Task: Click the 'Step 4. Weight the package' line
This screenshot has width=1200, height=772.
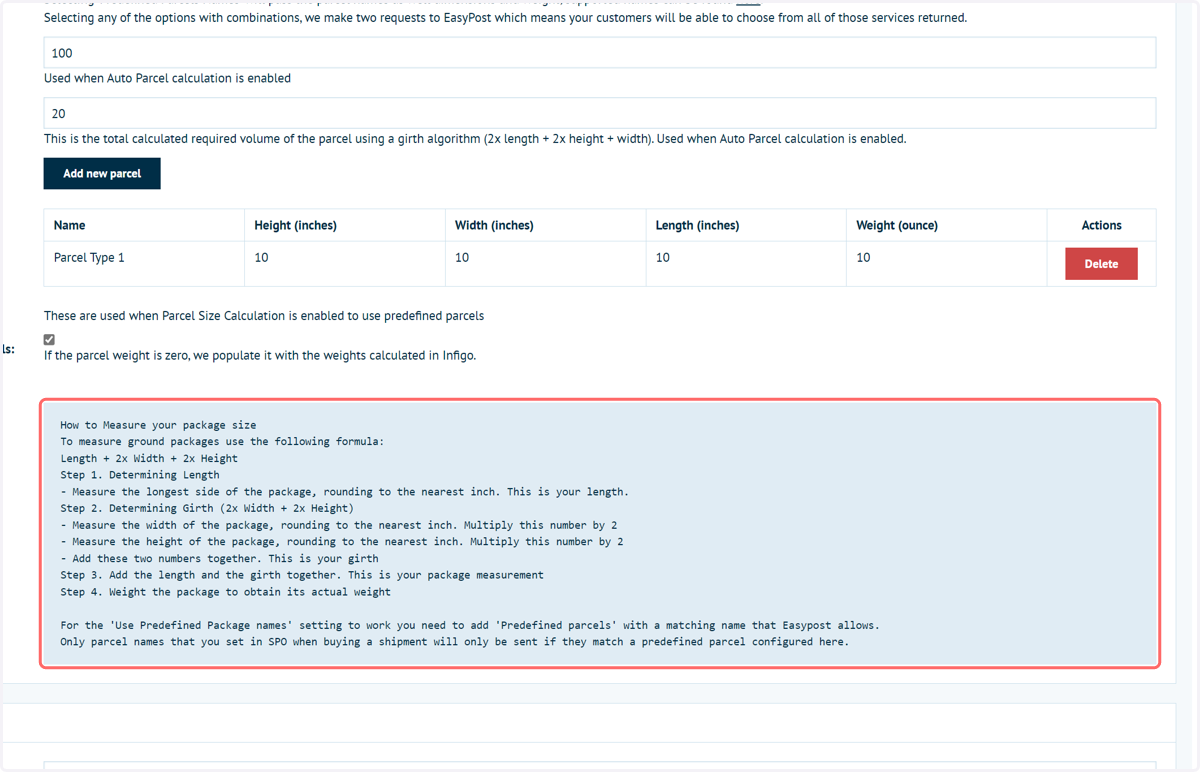Action: tap(225, 592)
